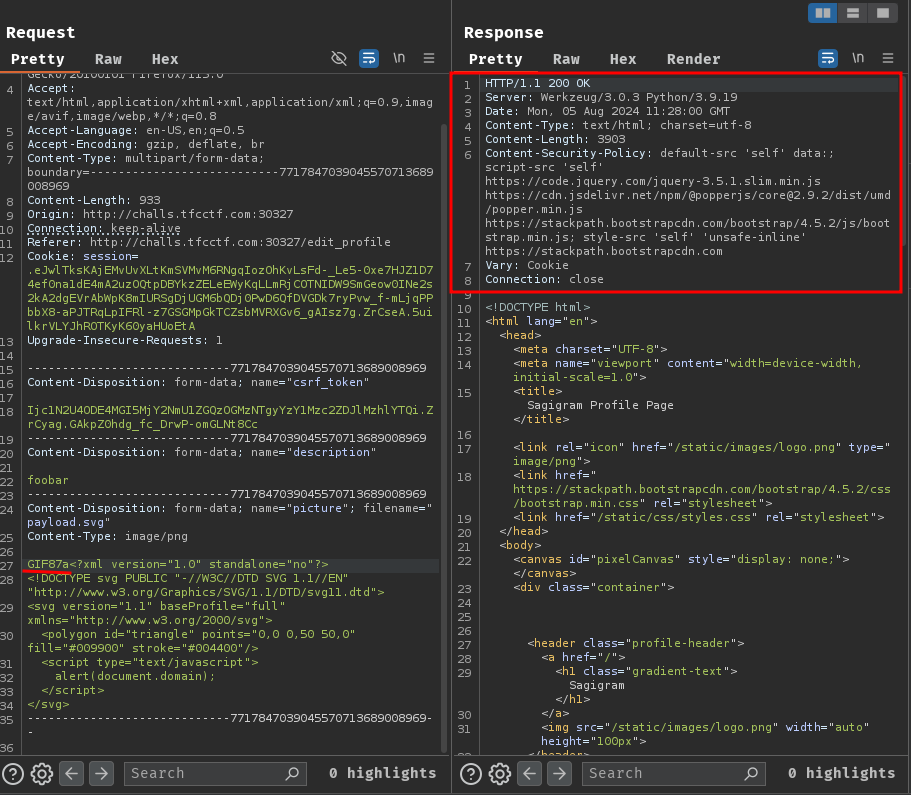Select the side-by-side layout icon
The height and width of the screenshot is (795, 911).
(x=823, y=13)
